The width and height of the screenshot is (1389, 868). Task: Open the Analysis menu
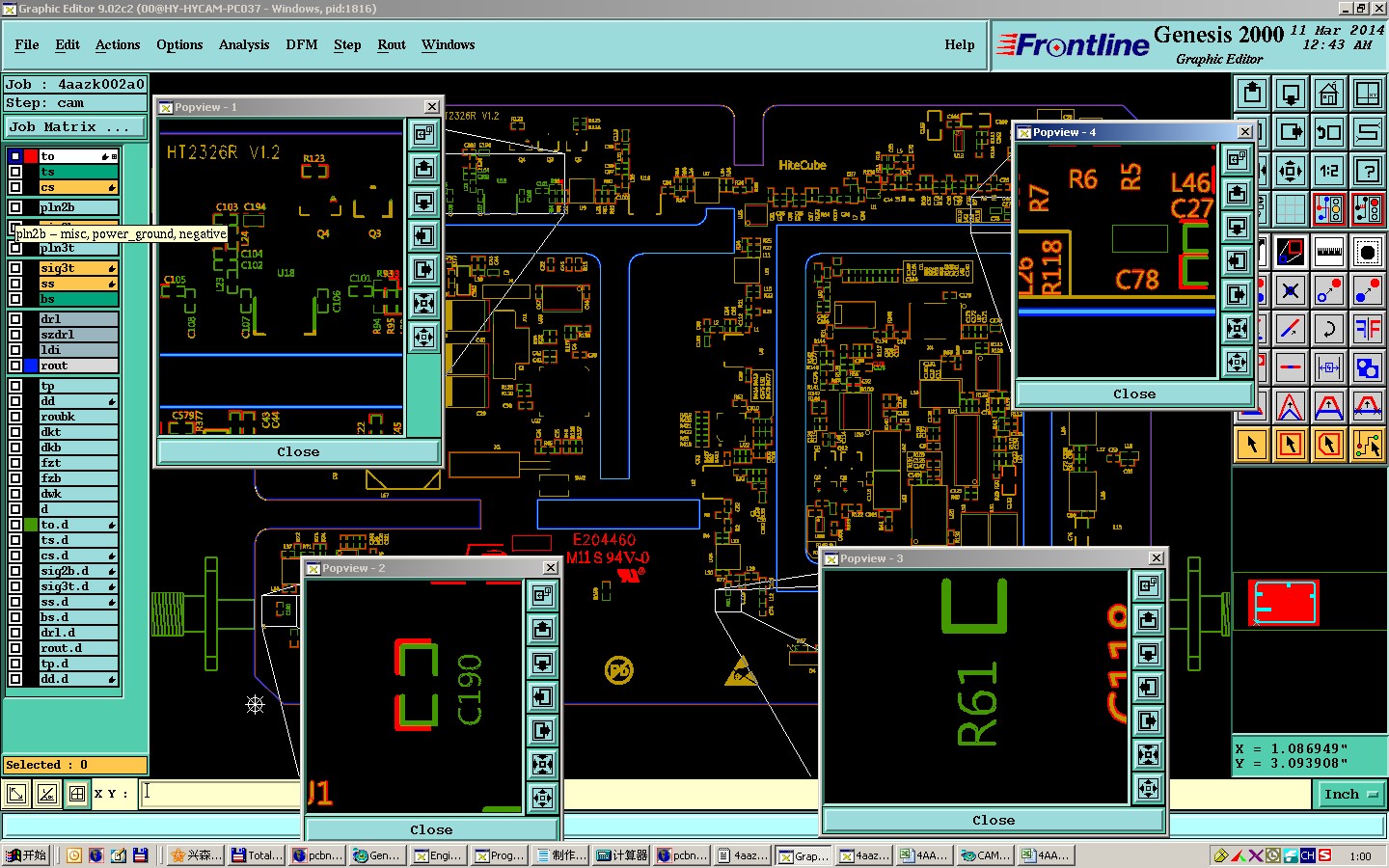(x=244, y=44)
